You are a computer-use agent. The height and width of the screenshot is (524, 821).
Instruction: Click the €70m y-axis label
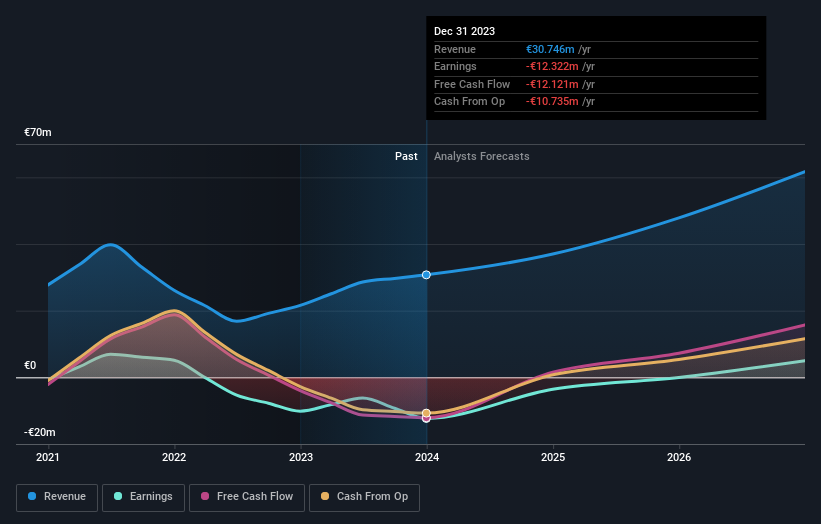click(38, 132)
